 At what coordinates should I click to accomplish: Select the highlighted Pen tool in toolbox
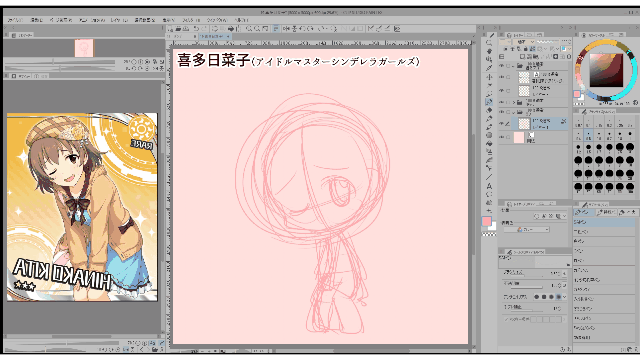(x=489, y=101)
